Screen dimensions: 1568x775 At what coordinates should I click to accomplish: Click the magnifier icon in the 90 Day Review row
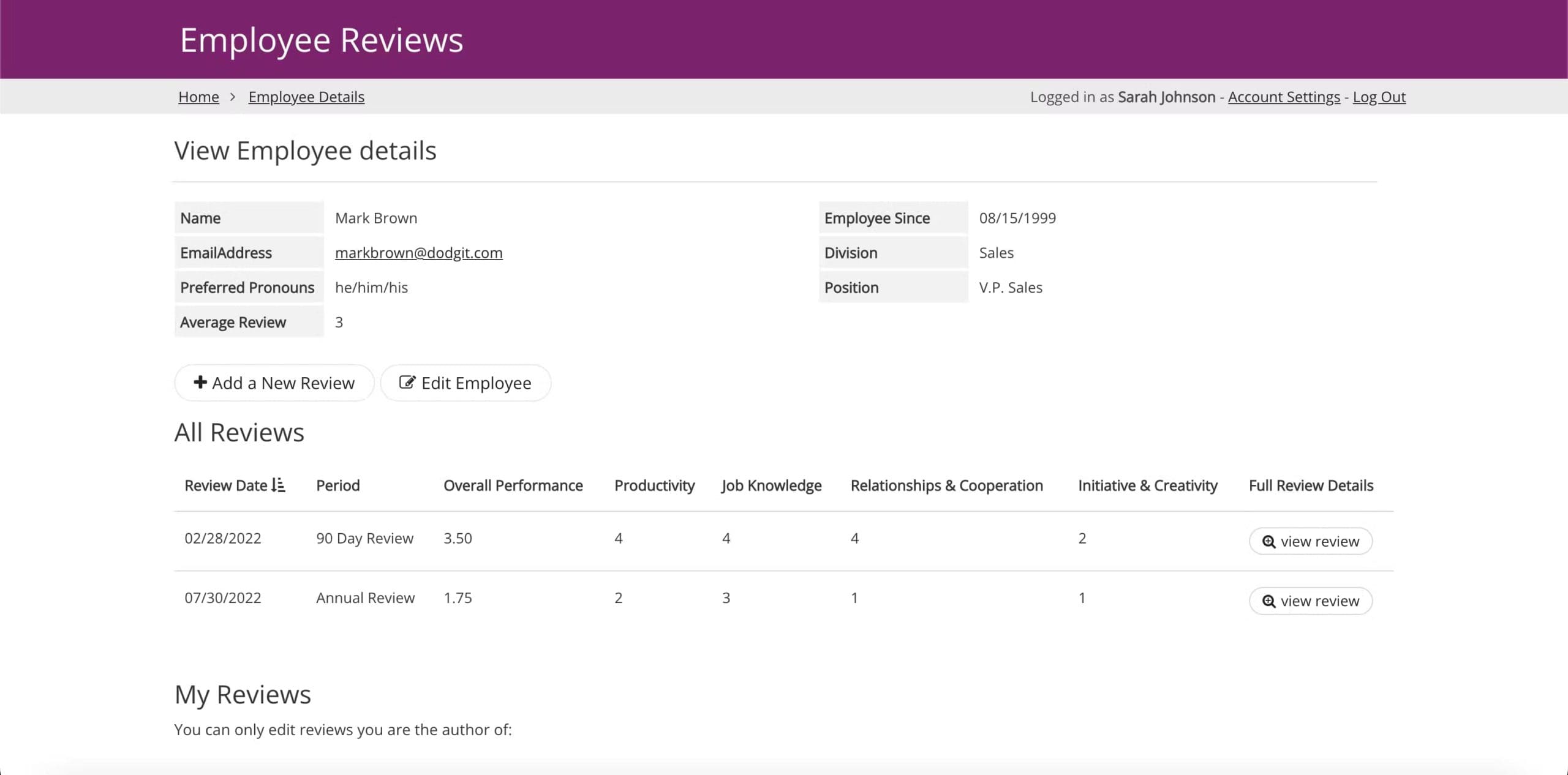tap(1268, 541)
